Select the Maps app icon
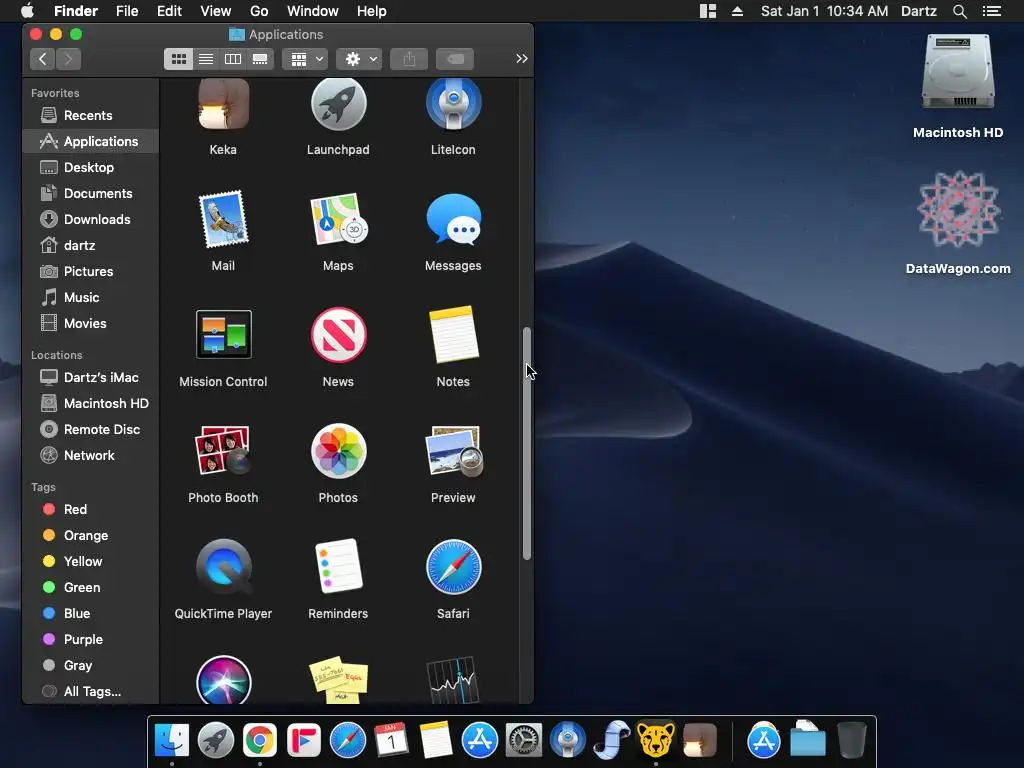 (338, 219)
